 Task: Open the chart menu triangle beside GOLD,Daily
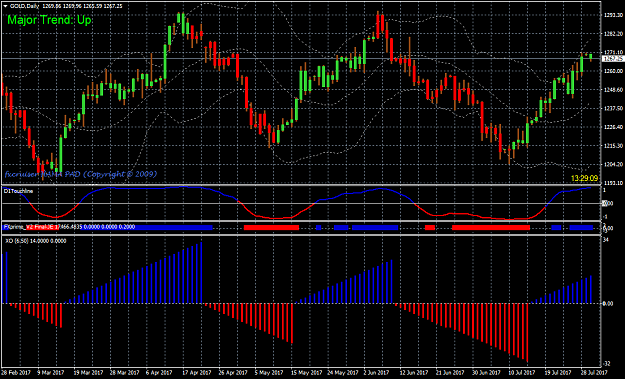coord(5,6)
